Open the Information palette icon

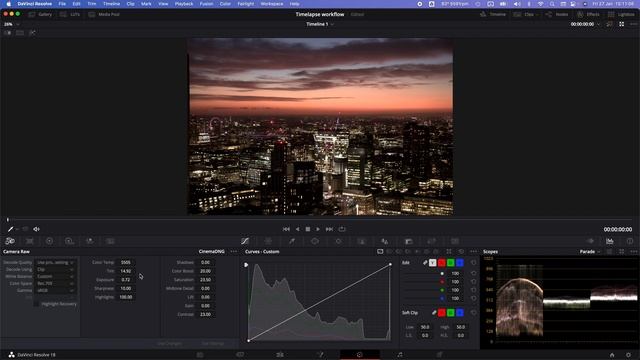(x=630, y=241)
